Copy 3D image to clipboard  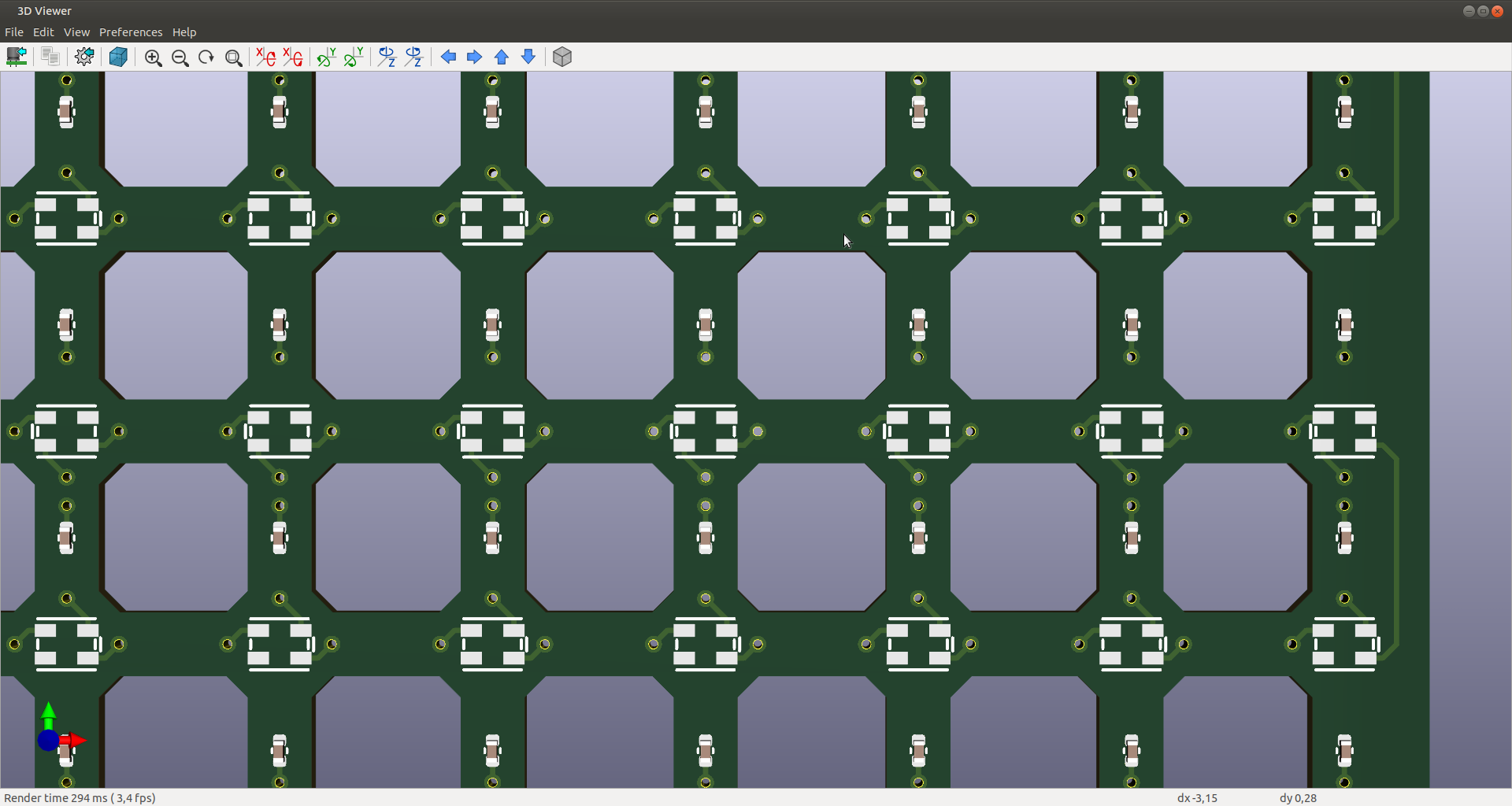50,57
